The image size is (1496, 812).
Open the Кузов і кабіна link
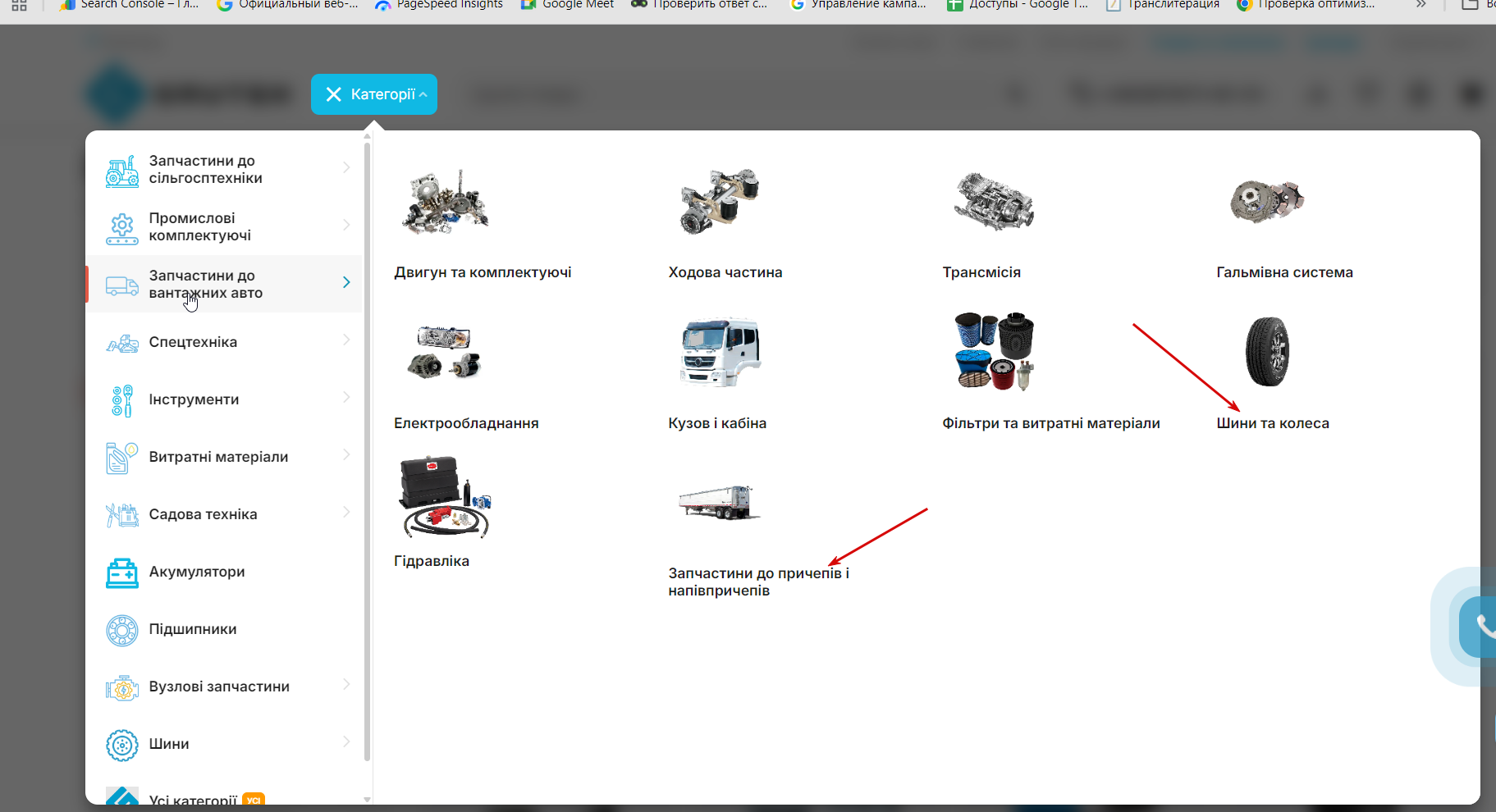coord(717,423)
